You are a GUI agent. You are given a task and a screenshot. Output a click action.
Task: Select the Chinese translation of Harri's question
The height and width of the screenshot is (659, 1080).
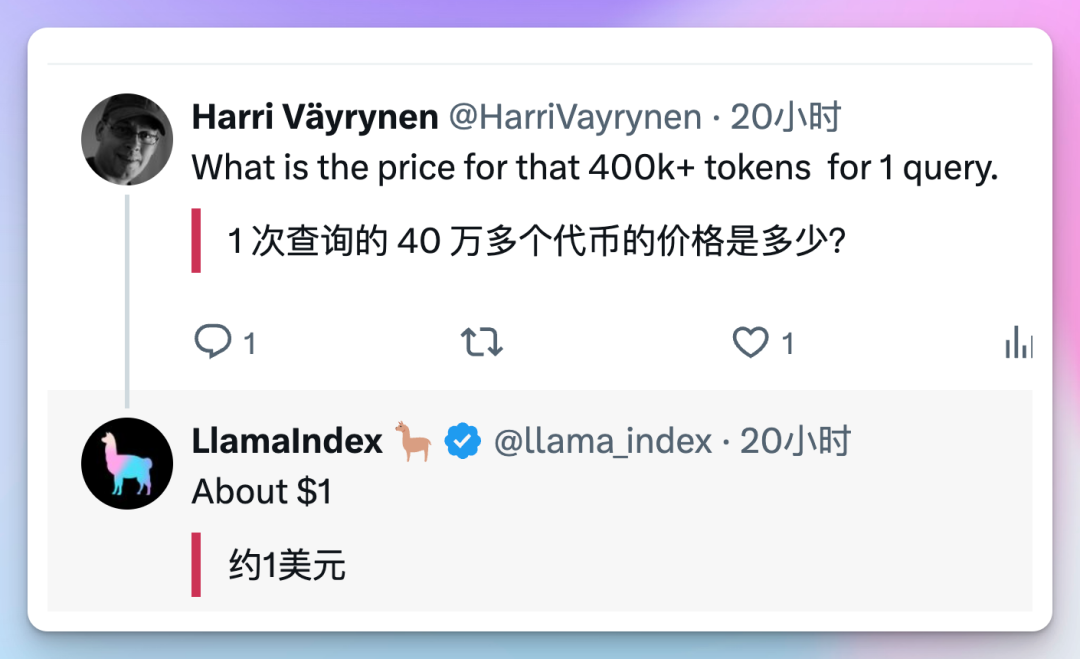pos(536,241)
